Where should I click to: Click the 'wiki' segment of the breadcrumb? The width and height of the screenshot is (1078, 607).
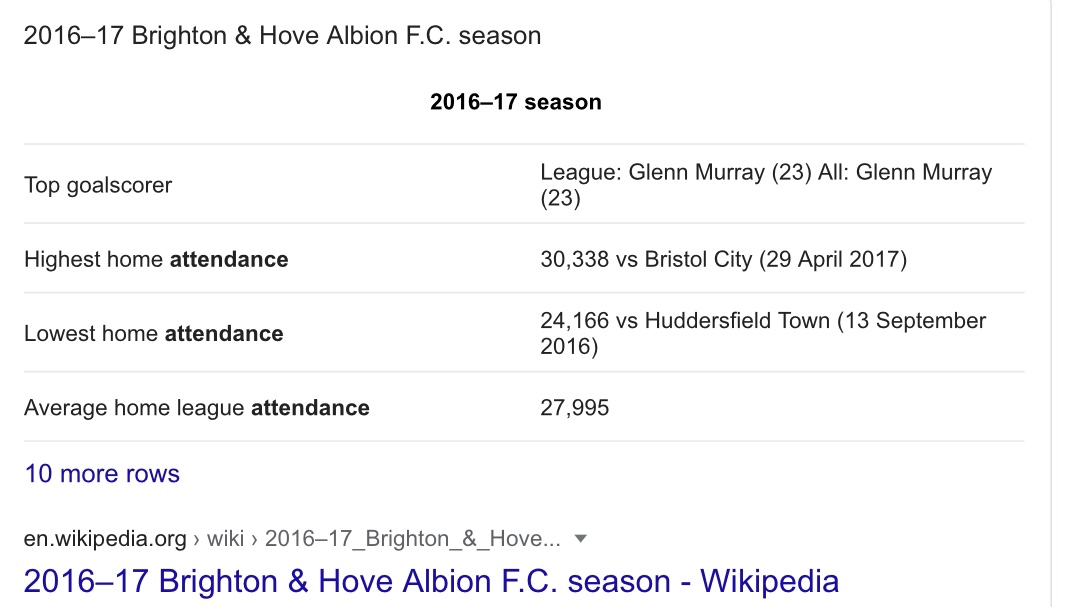(226, 538)
